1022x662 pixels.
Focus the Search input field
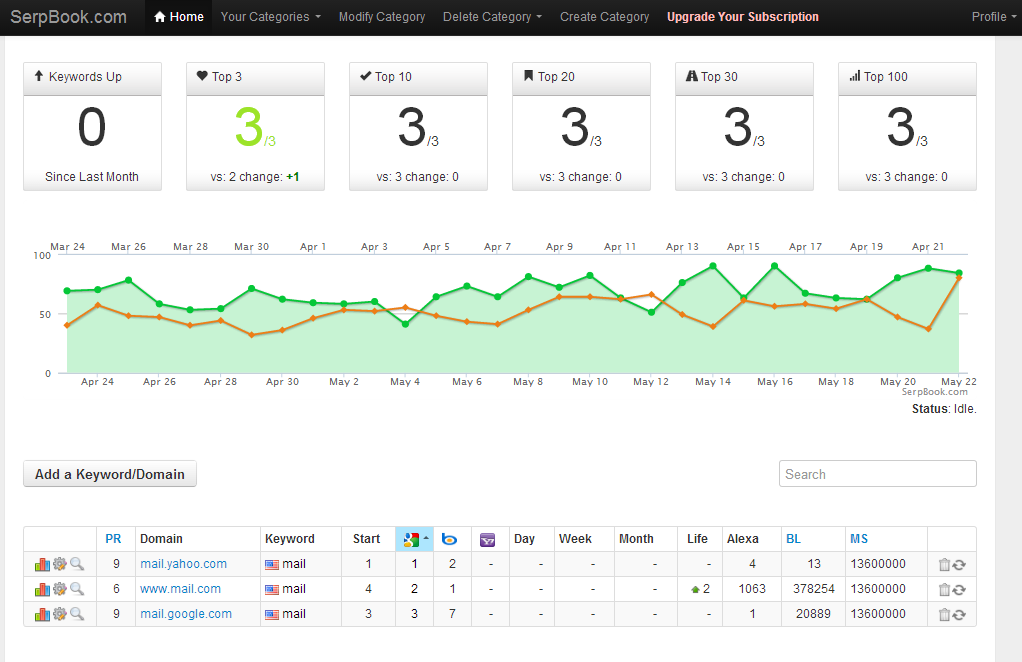click(877, 474)
